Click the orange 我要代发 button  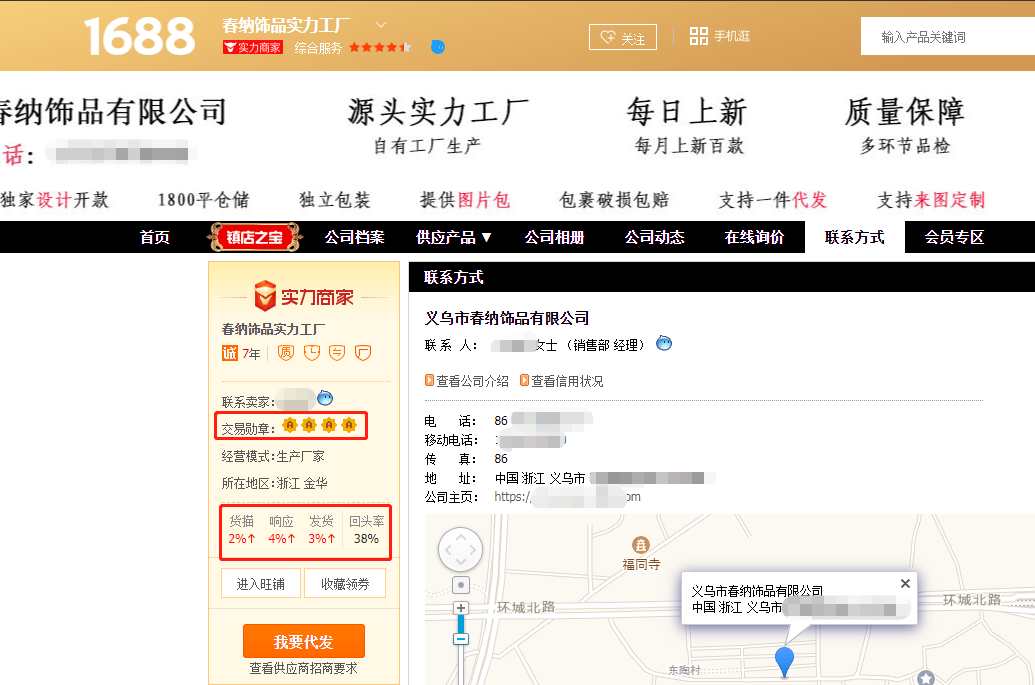click(x=304, y=641)
